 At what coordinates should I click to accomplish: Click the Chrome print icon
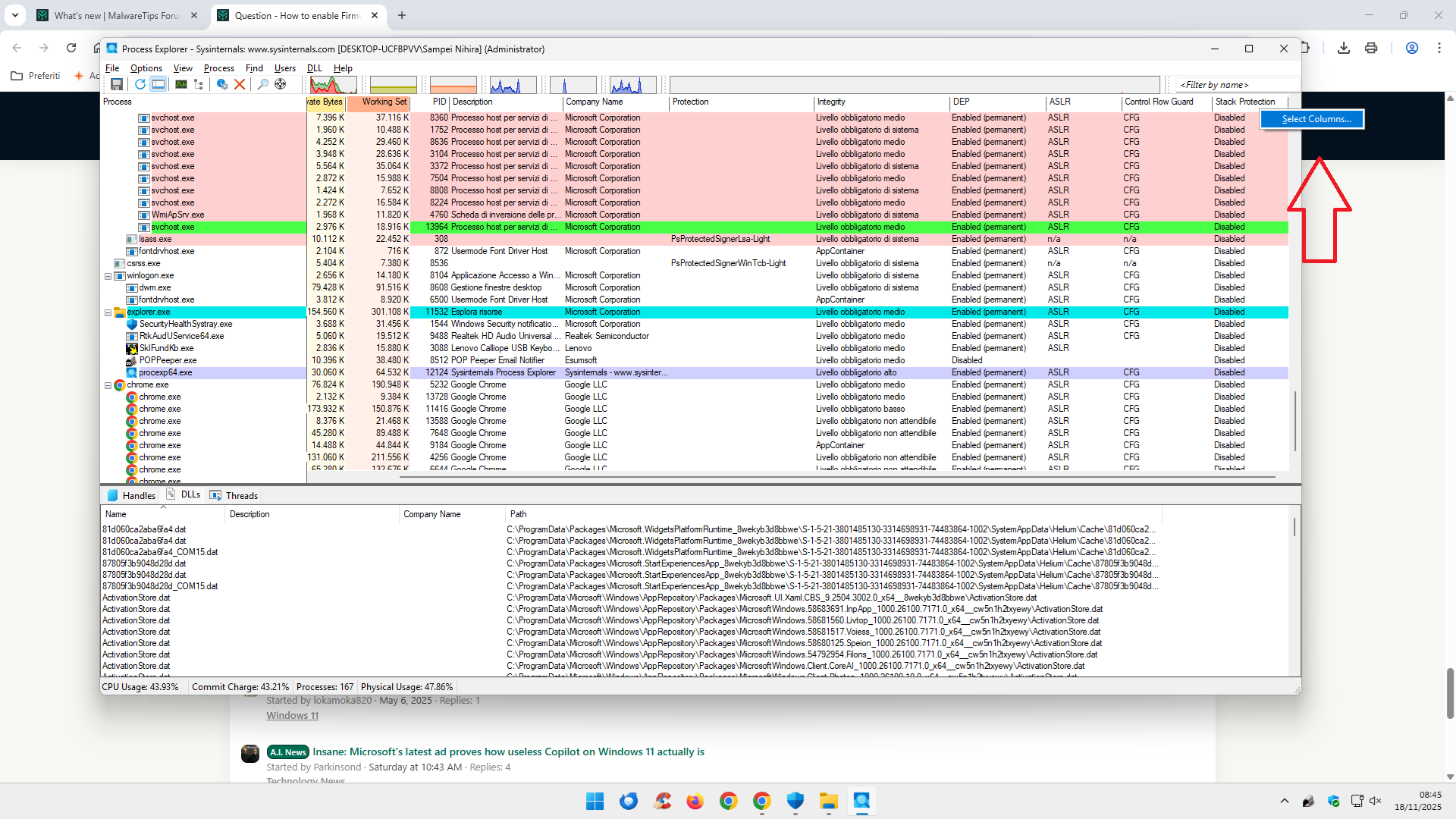(1371, 48)
